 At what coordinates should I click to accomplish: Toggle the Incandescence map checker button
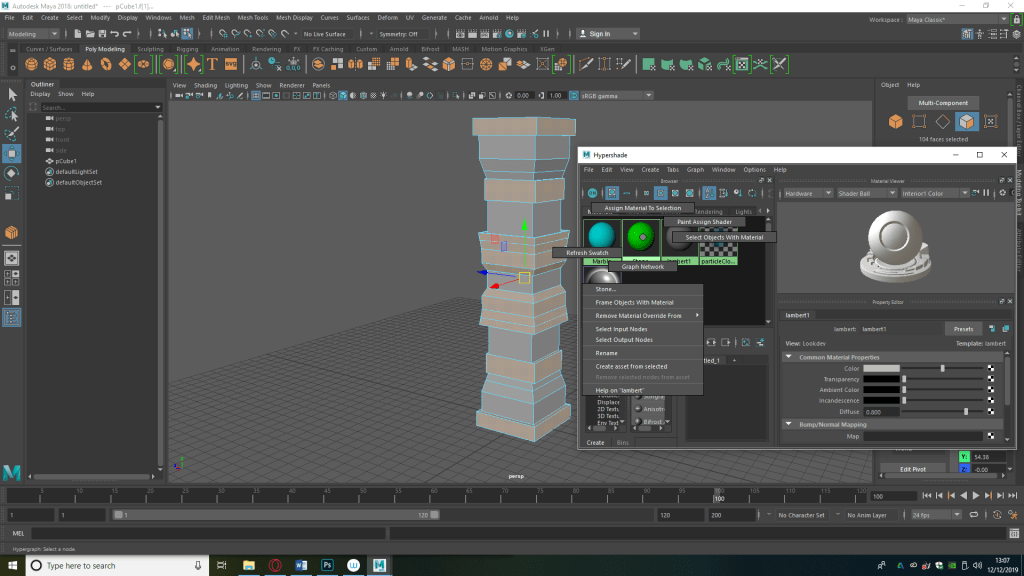click(991, 400)
